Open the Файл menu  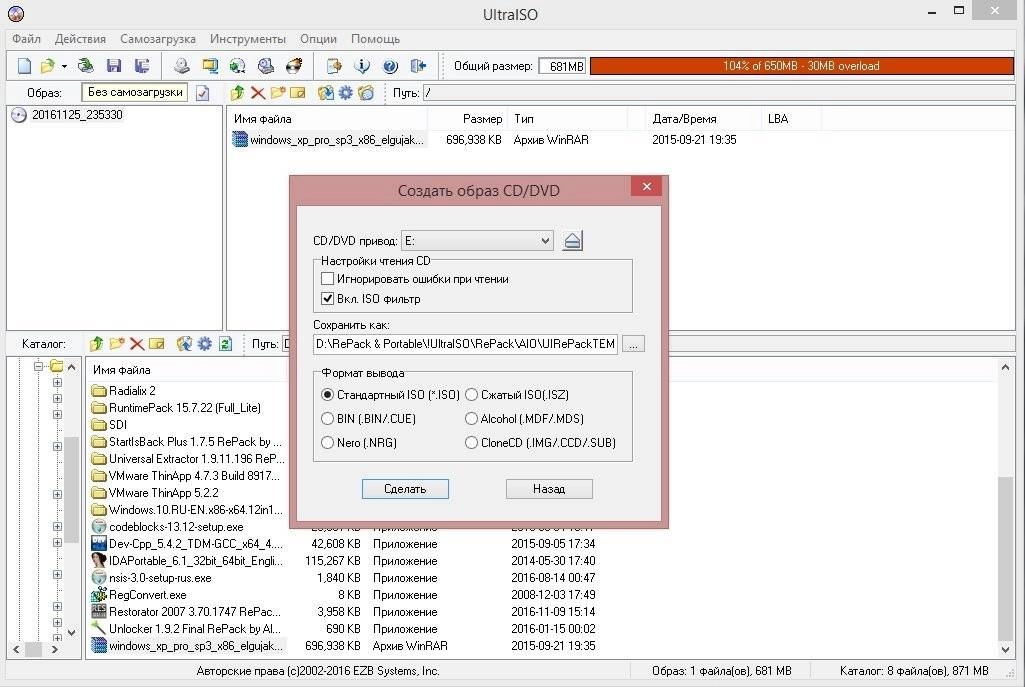tap(26, 39)
